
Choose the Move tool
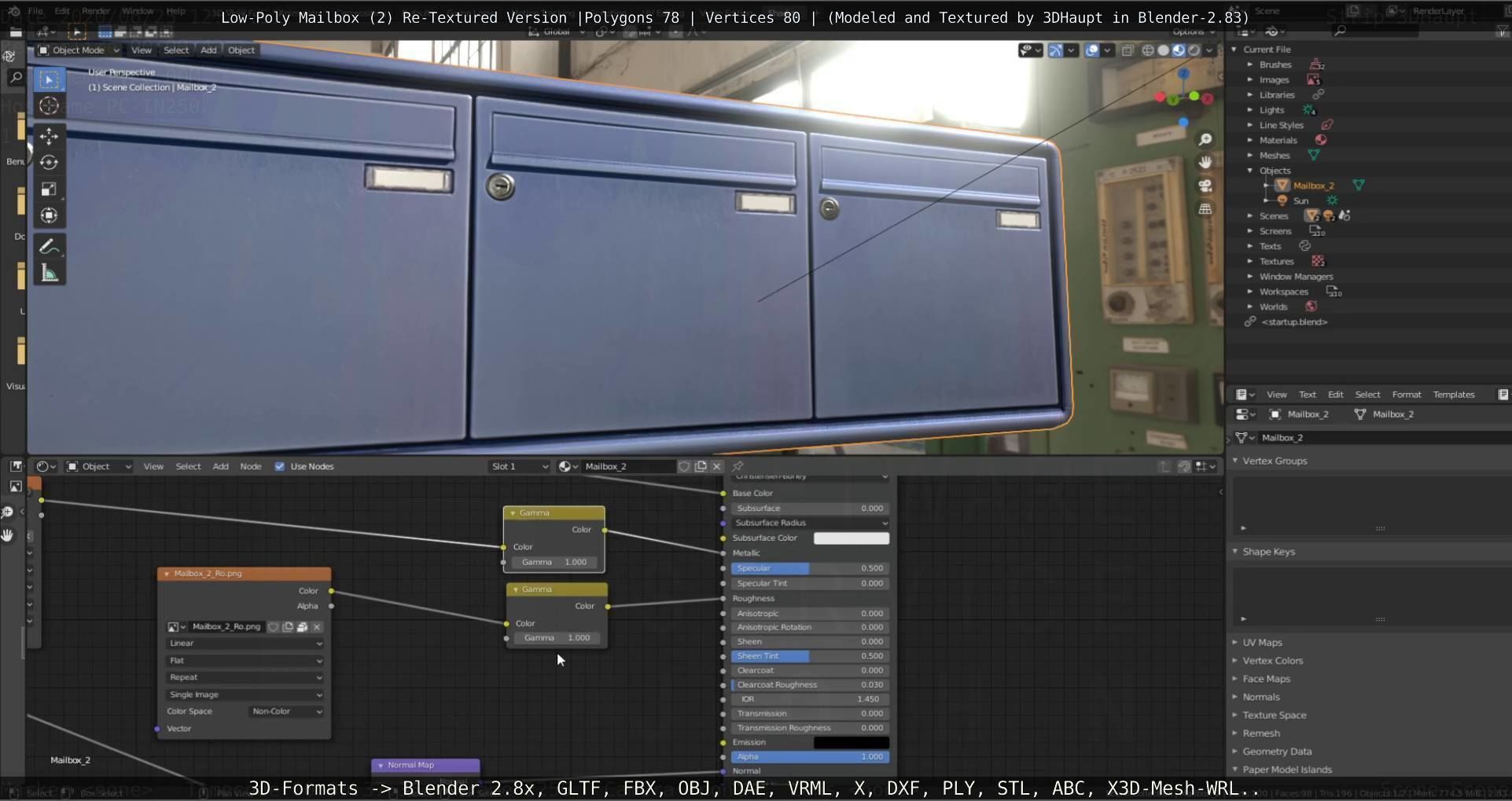pos(49,137)
